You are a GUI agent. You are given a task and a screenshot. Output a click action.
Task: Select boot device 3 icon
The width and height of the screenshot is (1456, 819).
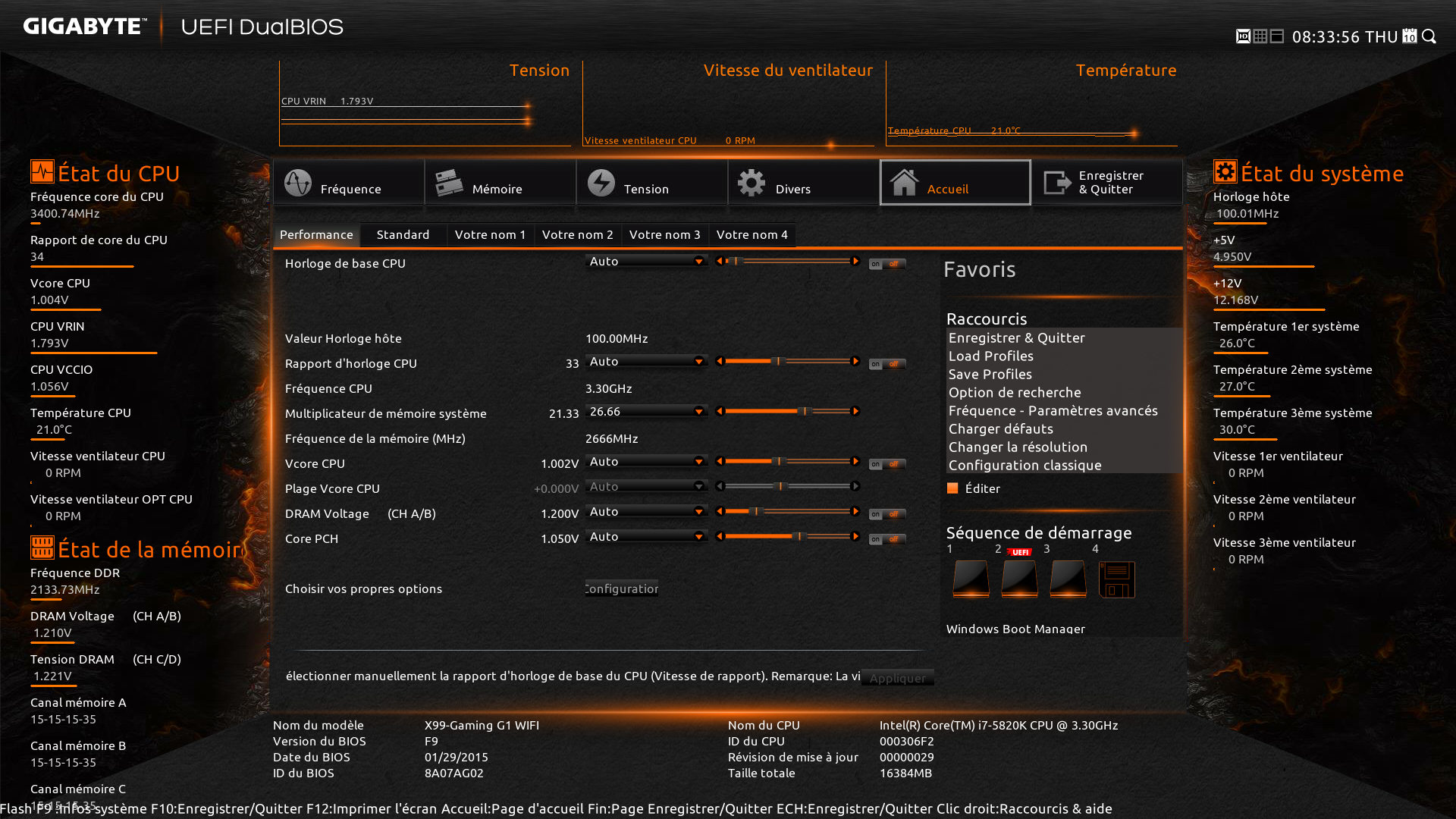point(1068,579)
